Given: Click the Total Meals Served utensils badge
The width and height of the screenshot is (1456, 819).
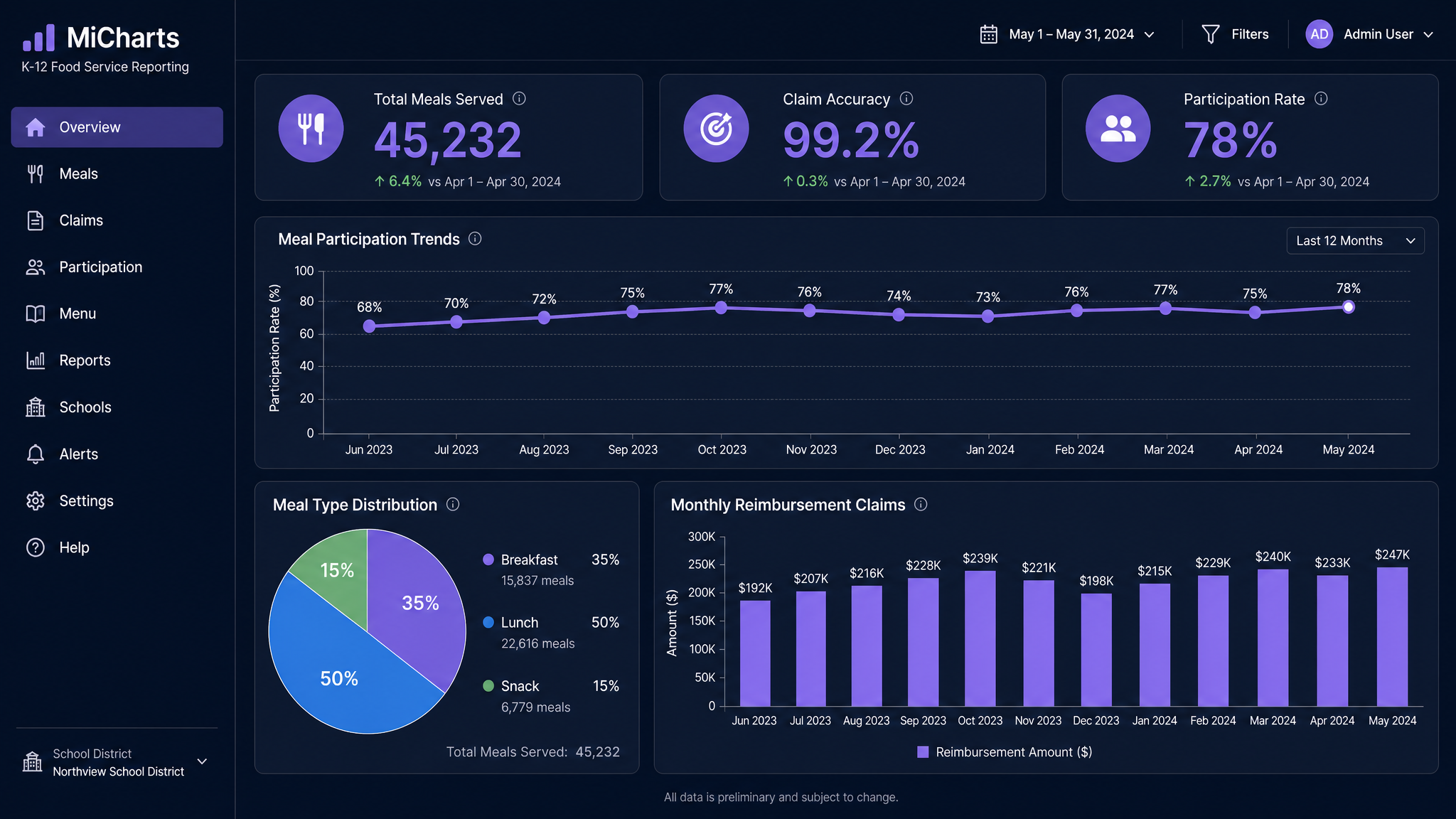Looking at the screenshot, I should [311, 129].
